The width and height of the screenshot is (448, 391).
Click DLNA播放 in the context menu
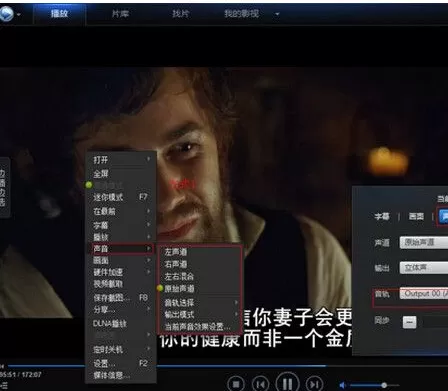pos(121,323)
